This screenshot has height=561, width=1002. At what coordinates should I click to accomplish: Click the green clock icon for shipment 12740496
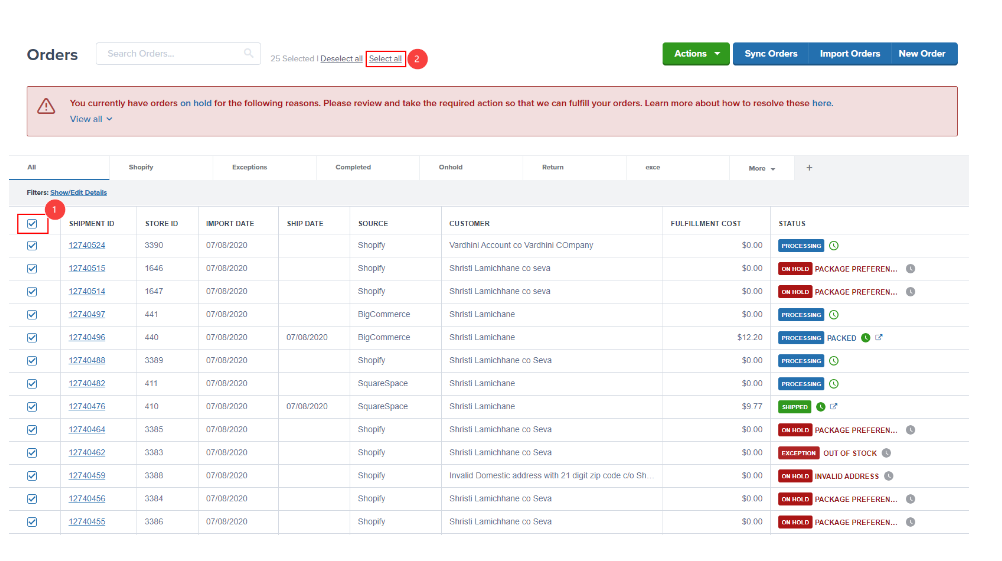coord(865,337)
